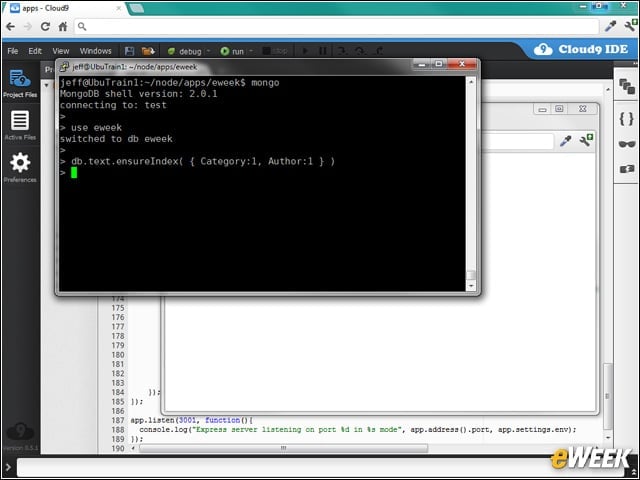Screen dimensions: 640x480
Task: Open the Windows menu
Action: pyautogui.click(x=96, y=51)
